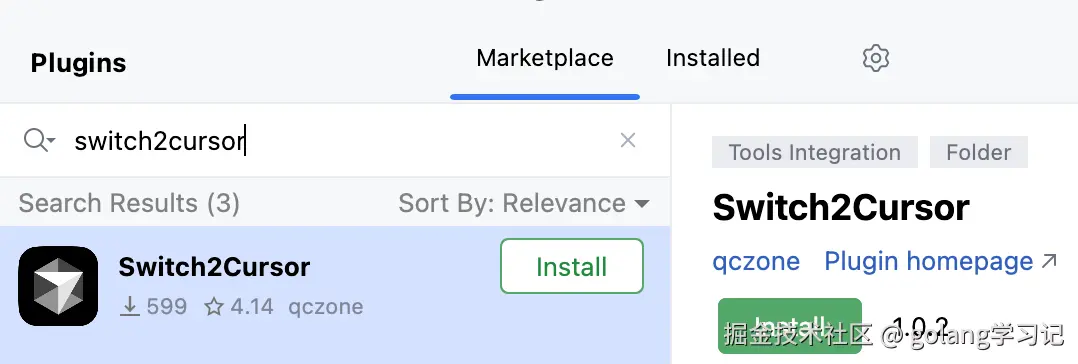Expand the Sort By Relevance dropdown
The image size is (1078, 364).
click(x=524, y=204)
